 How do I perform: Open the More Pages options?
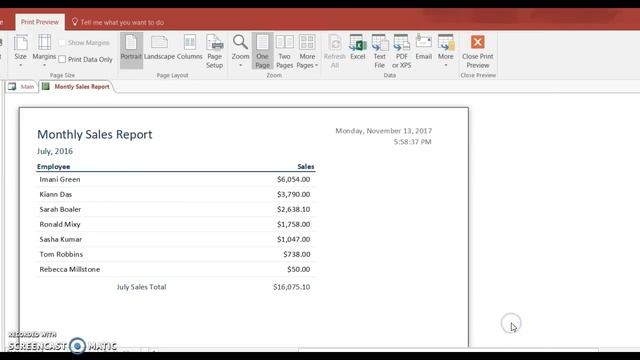(x=307, y=51)
